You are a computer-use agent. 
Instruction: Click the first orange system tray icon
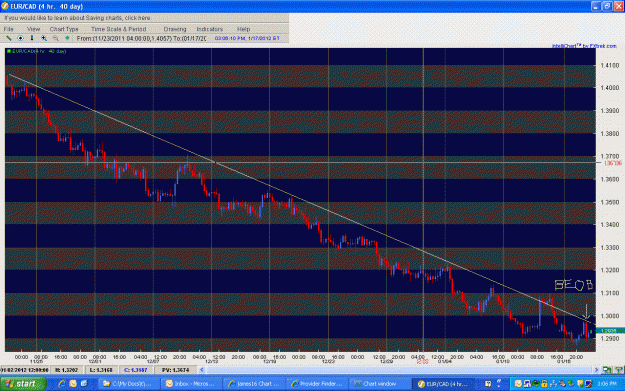coord(518,384)
